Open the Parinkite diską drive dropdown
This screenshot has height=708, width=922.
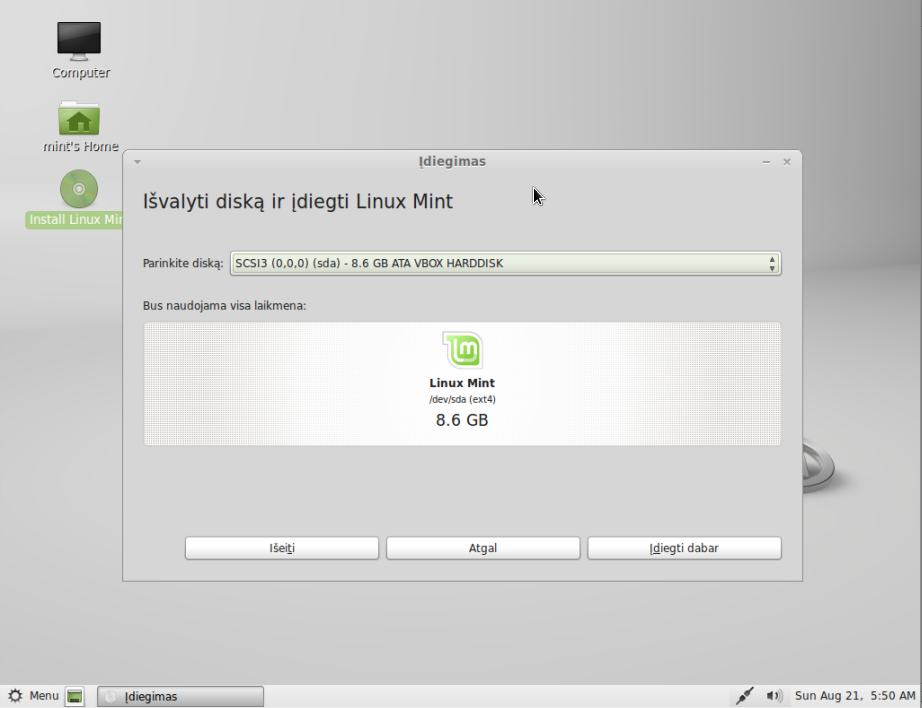tap(506, 263)
